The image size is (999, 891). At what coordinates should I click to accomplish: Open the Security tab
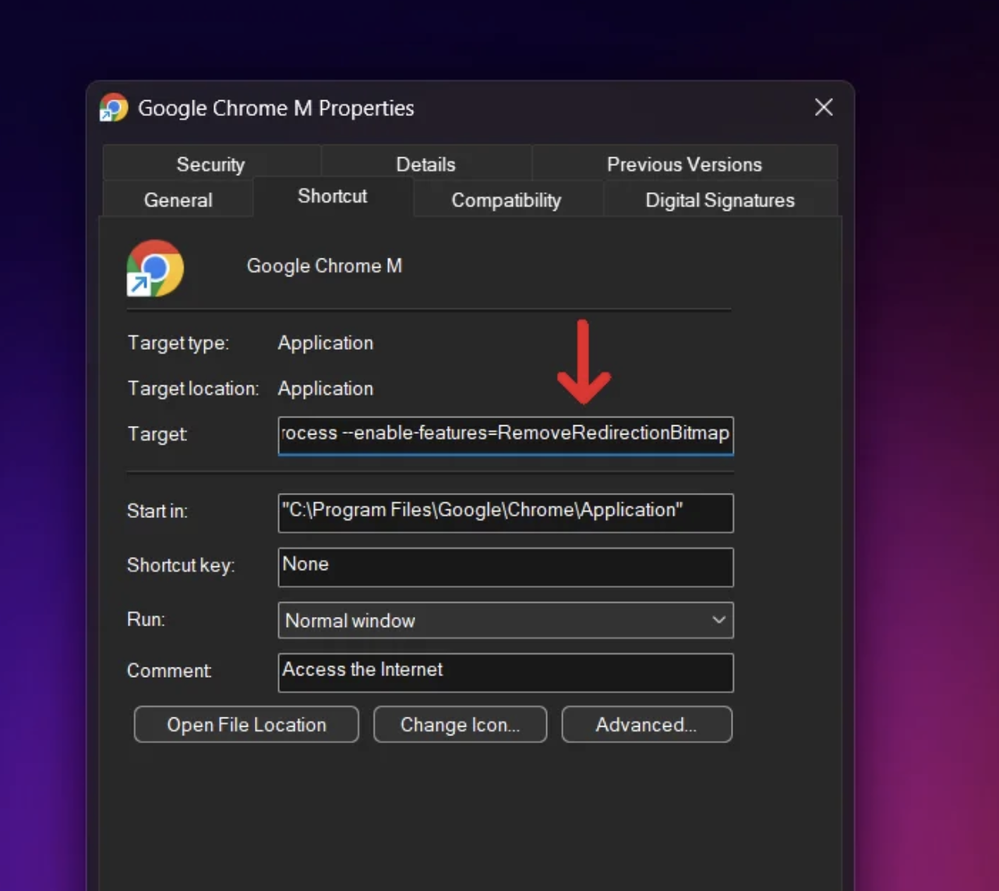click(x=211, y=164)
